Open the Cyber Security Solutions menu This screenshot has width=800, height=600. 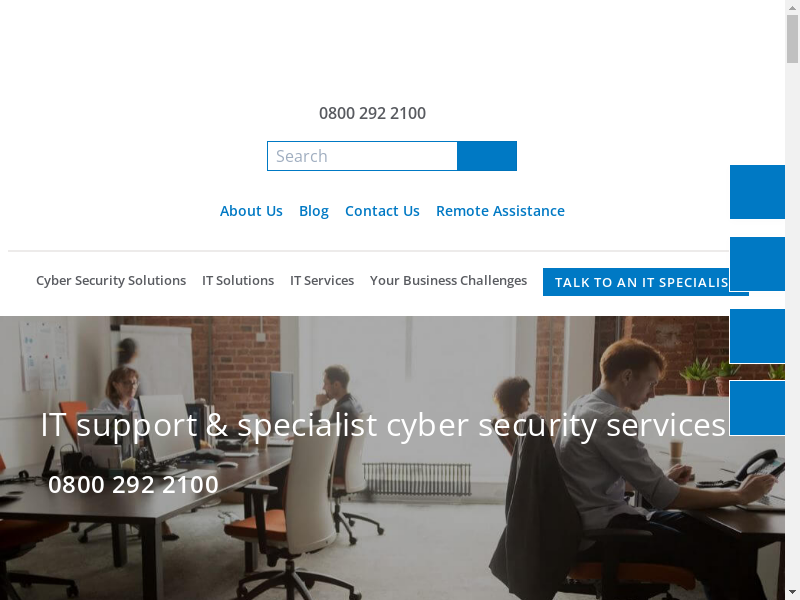pyautogui.click(x=111, y=281)
